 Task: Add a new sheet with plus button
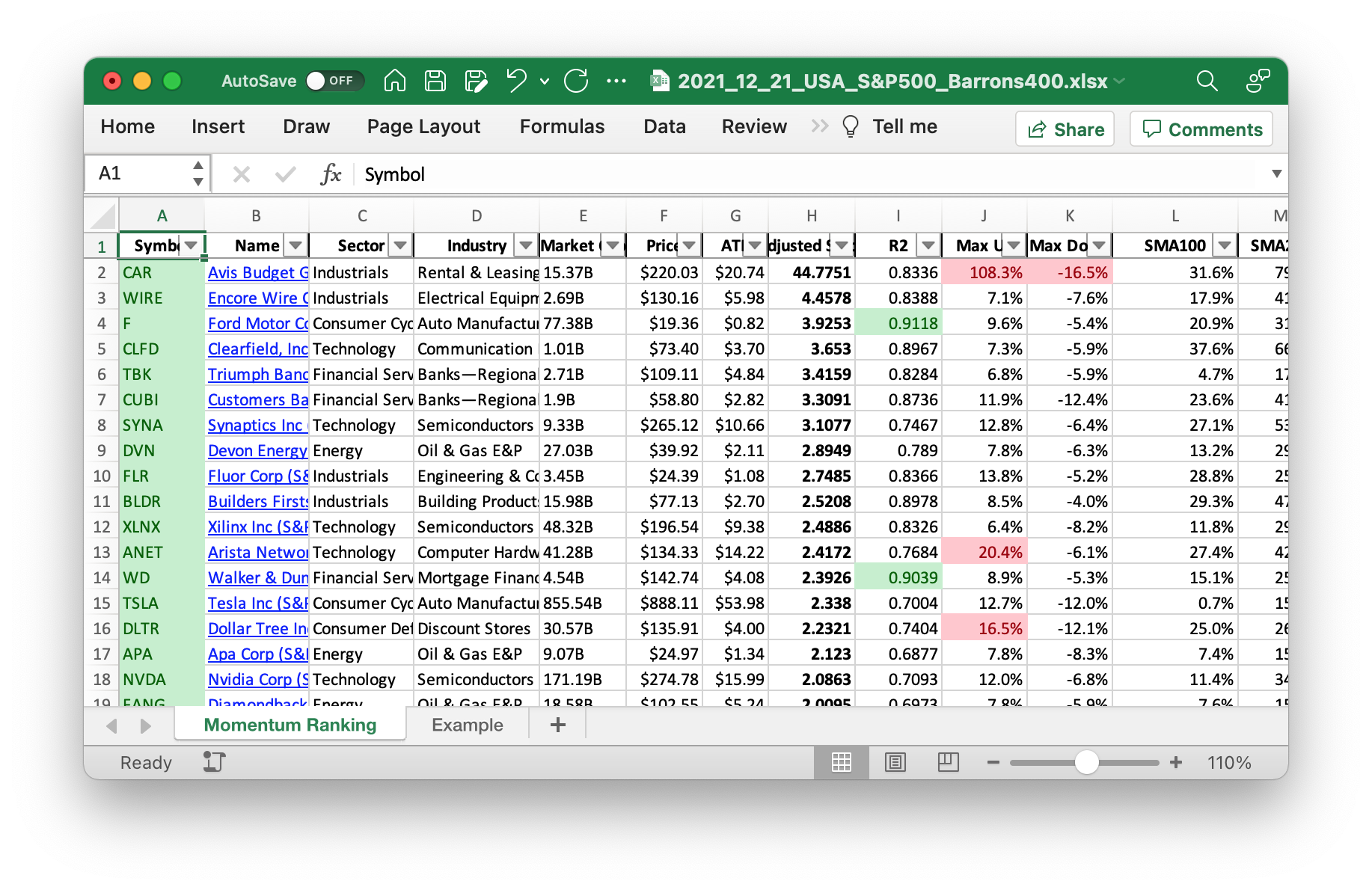point(557,725)
